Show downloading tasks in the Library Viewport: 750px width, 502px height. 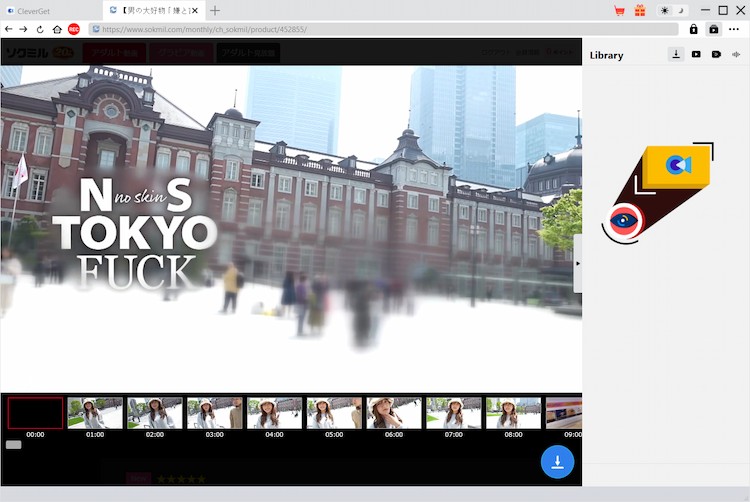click(677, 54)
